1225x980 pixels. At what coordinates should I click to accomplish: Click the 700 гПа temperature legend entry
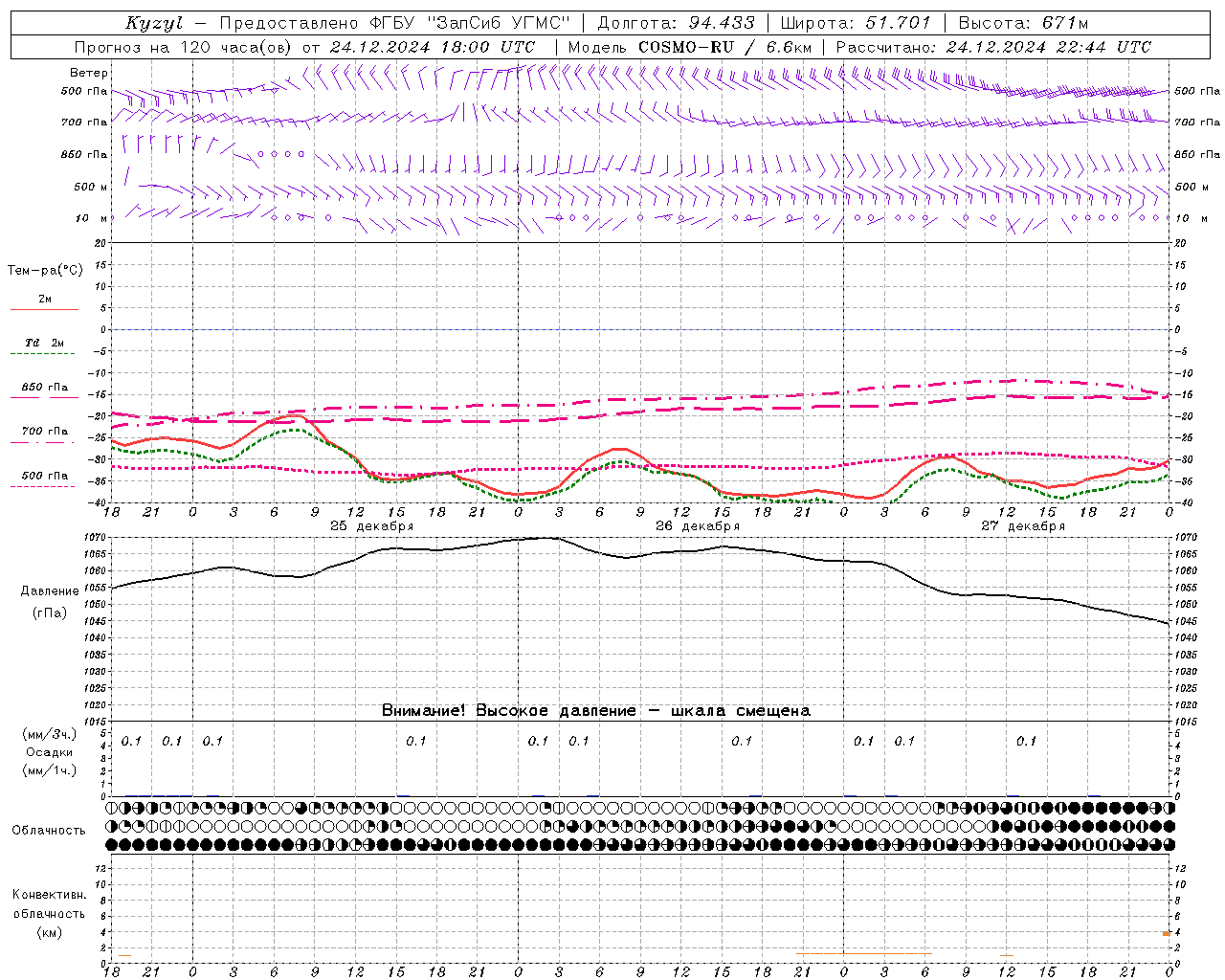[x=44, y=432]
